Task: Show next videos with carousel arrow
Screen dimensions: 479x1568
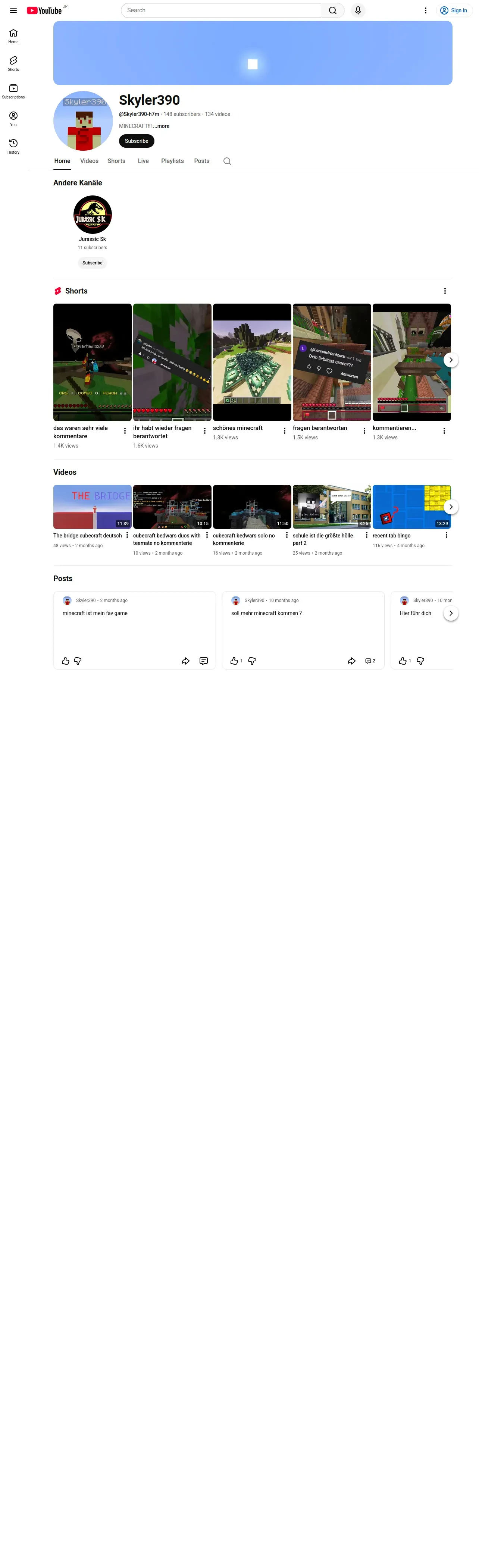Action: 451,507
